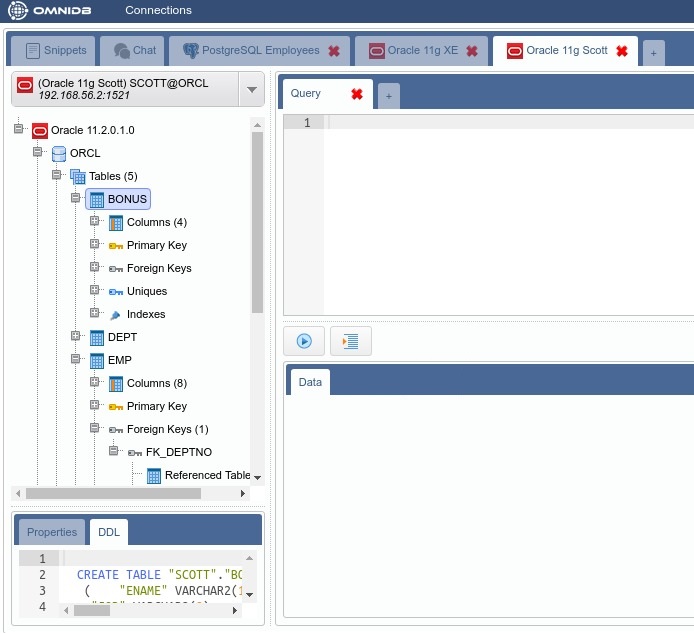Click the OmniDB logo

pyautogui.click(x=50, y=10)
